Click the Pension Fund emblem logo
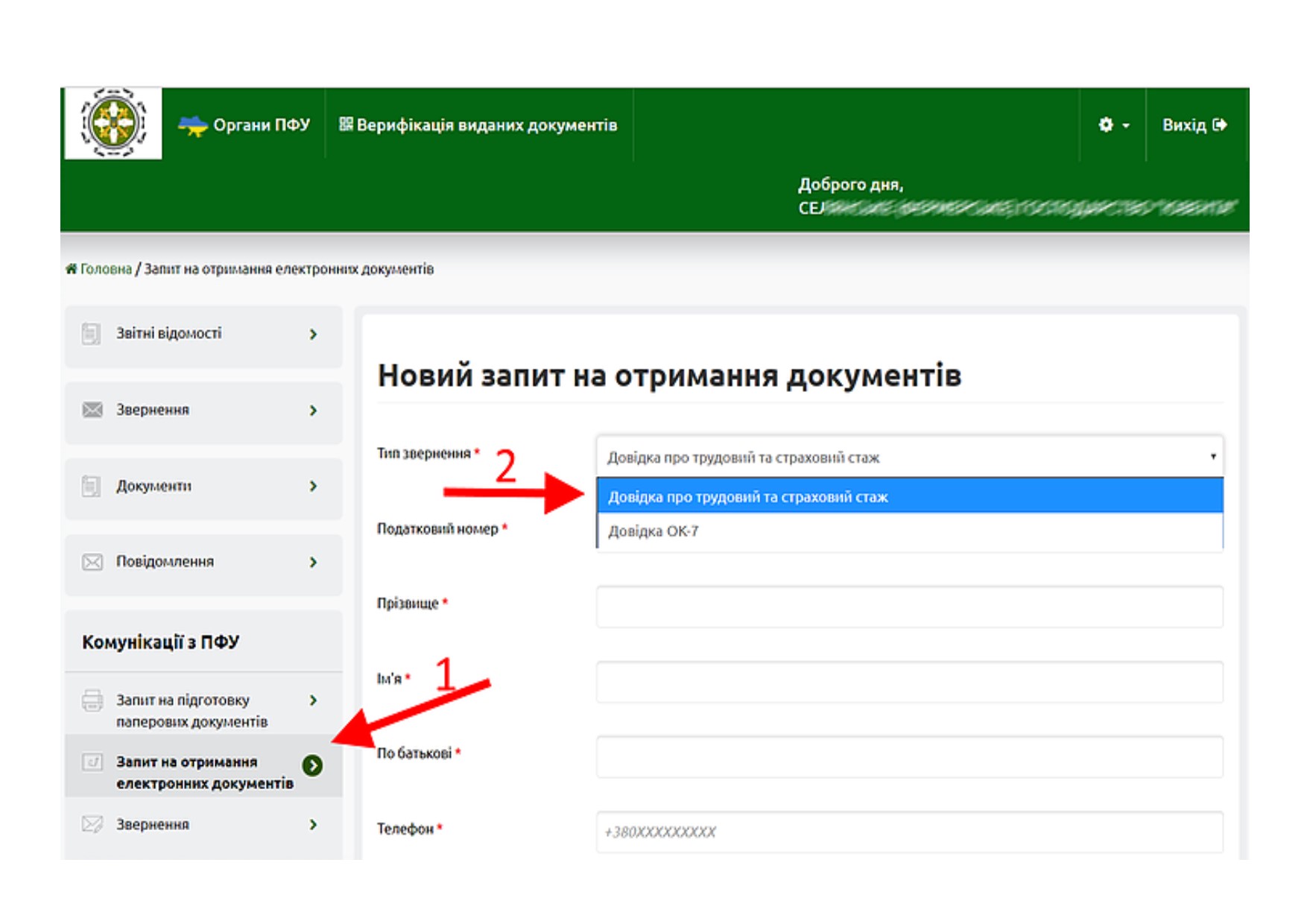The height and width of the screenshot is (924, 1307). point(113,123)
